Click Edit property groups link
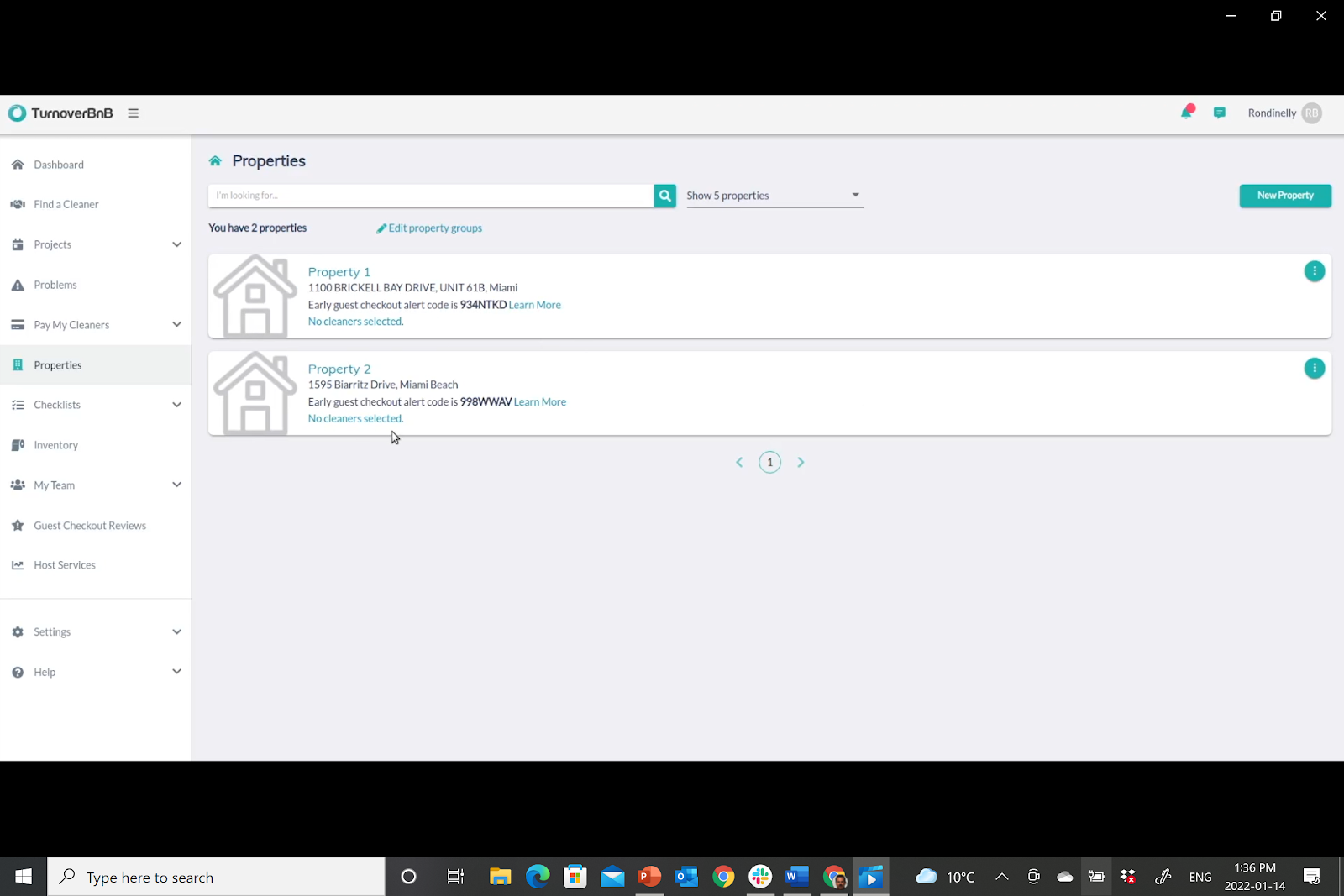1344x896 pixels. pyautogui.click(x=429, y=228)
